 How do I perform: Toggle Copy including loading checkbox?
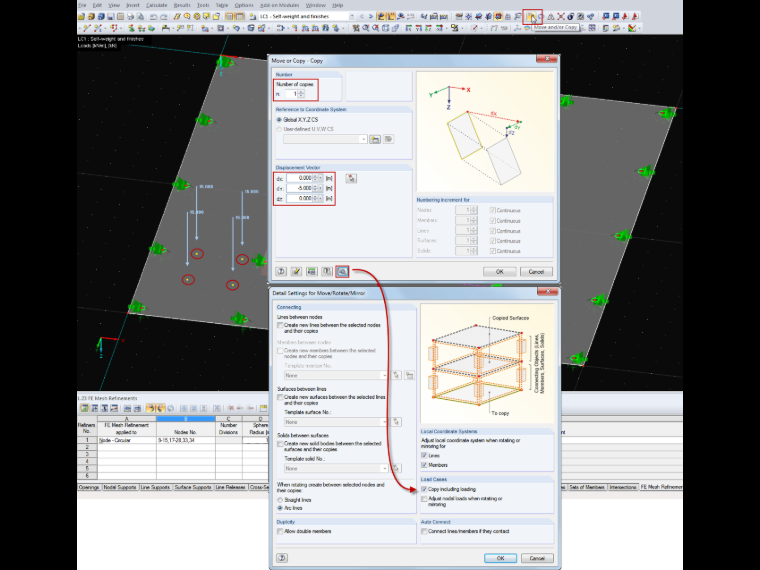424,489
